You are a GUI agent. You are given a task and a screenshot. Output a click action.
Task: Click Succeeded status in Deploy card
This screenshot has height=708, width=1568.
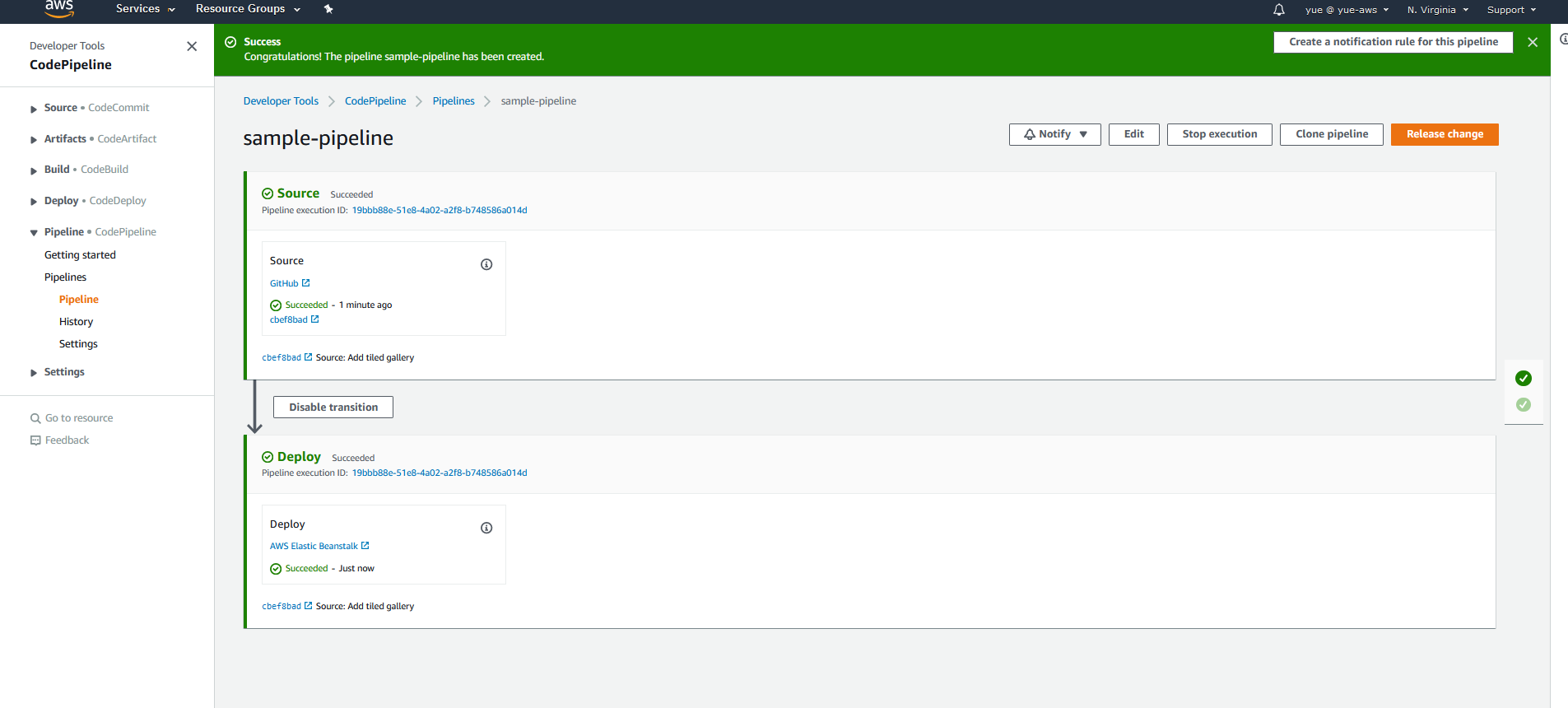306,569
